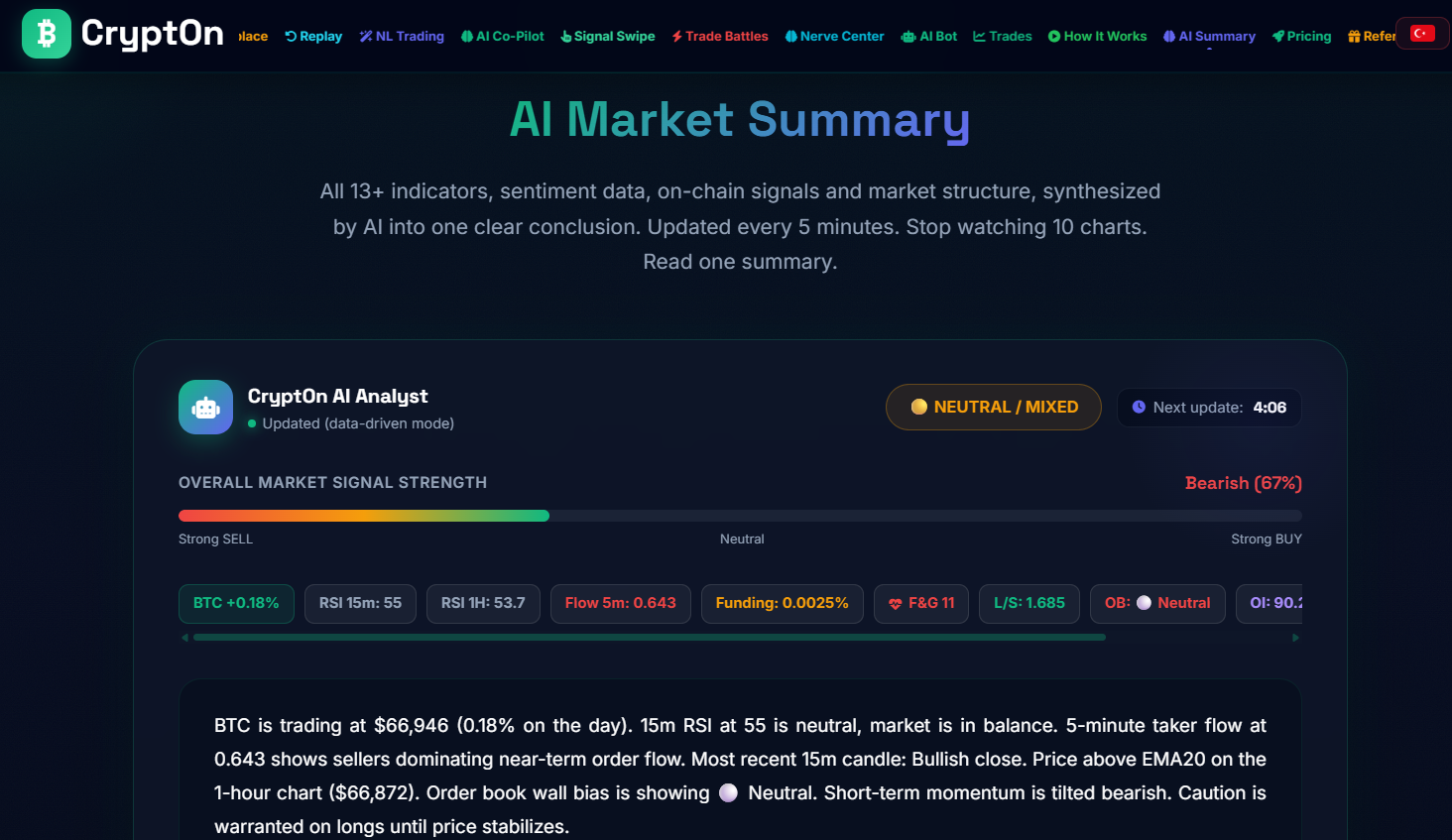Click the yellow dot in NEUTRAL badge
The height and width of the screenshot is (840, 1452).
point(918,407)
